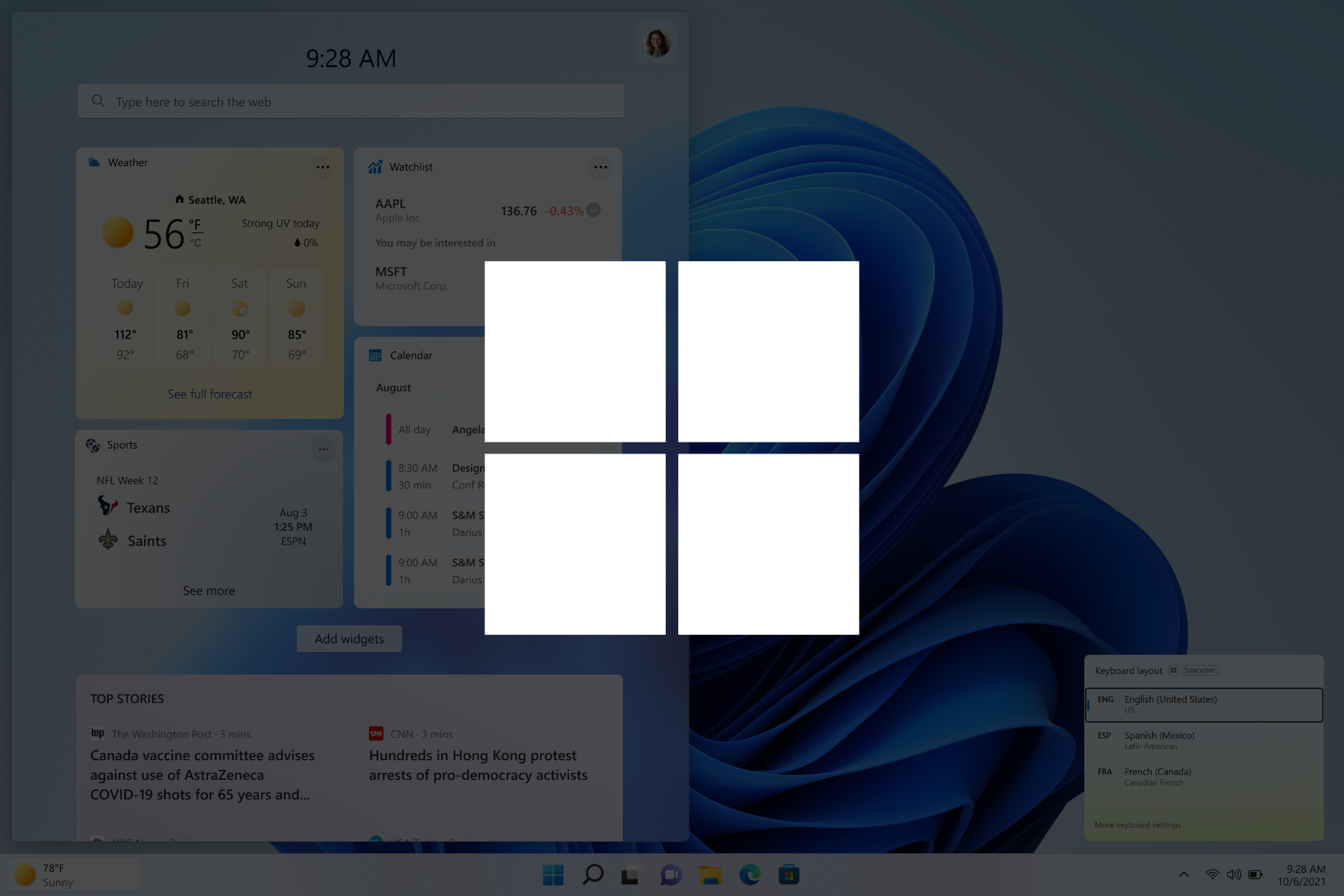The height and width of the screenshot is (896, 1344).
Task: Click the Seattle, WA location label
Action: click(216, 200)
